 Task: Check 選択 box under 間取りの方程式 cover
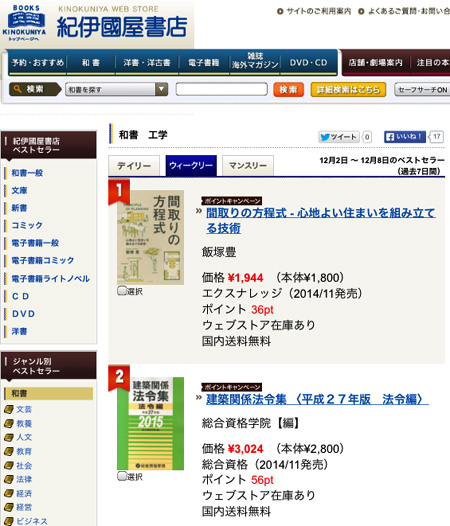[121, 291]
